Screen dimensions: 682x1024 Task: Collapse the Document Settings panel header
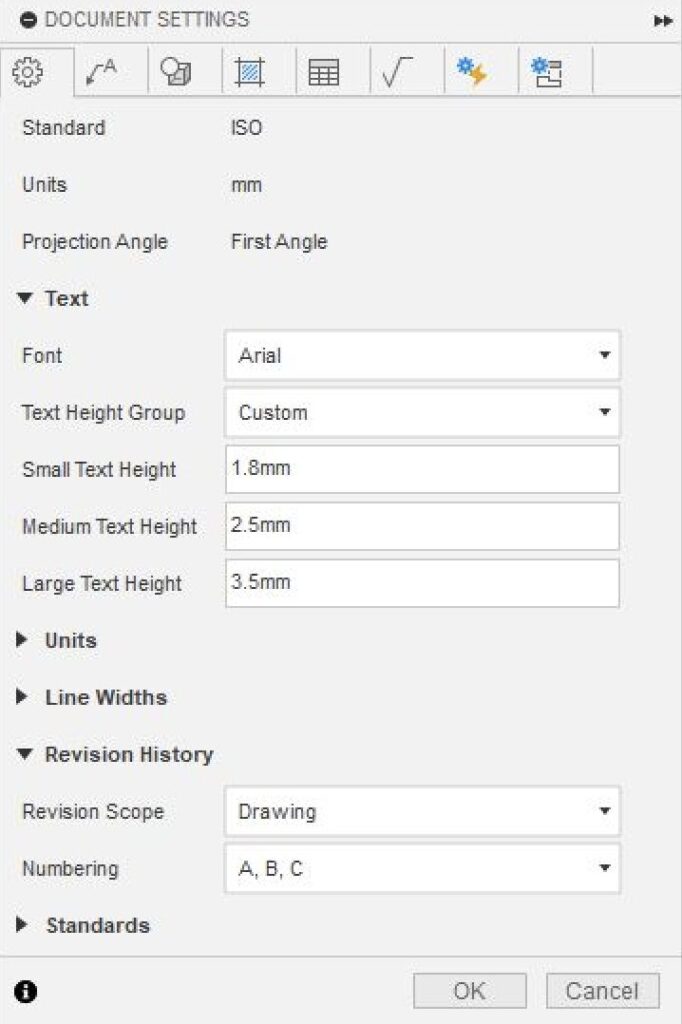28,20
